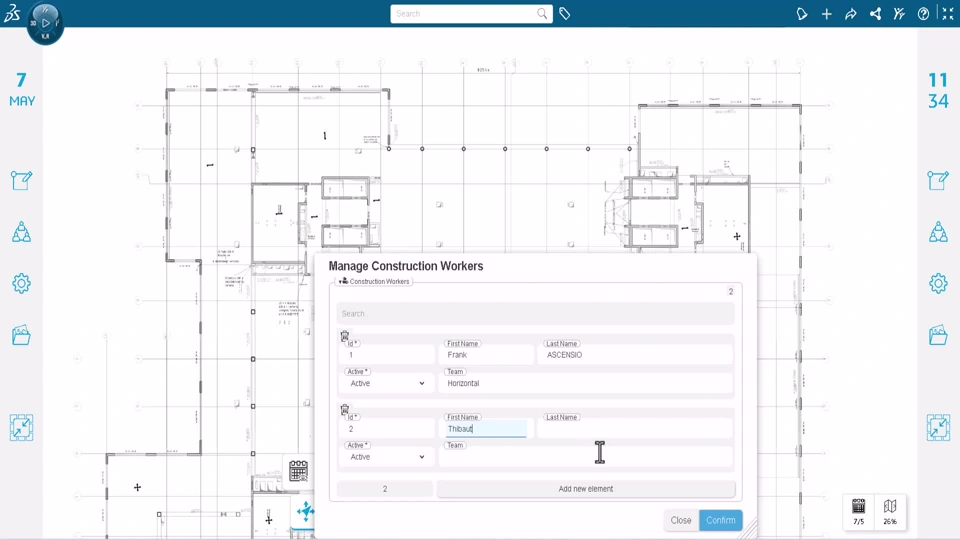Click the Close button in the dialog
This screenshot has height=540, width=960.
pyautogui.click(x=681, y=520)
